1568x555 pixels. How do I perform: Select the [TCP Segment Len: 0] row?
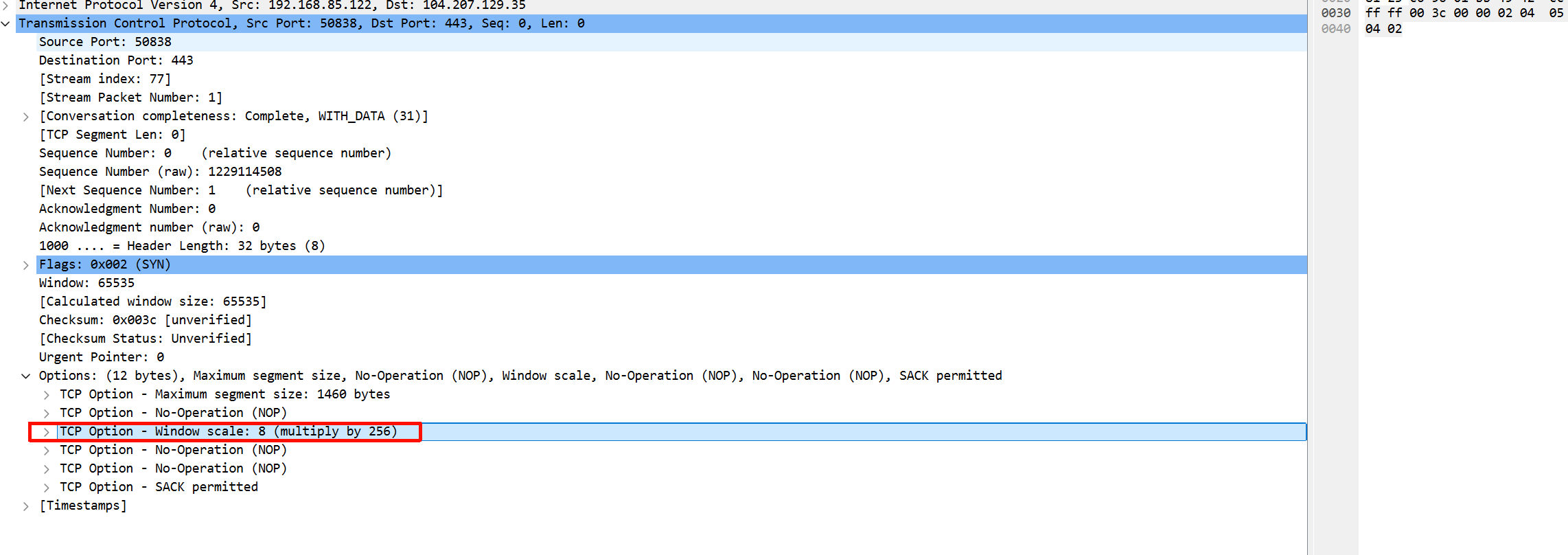pos(671,135)
